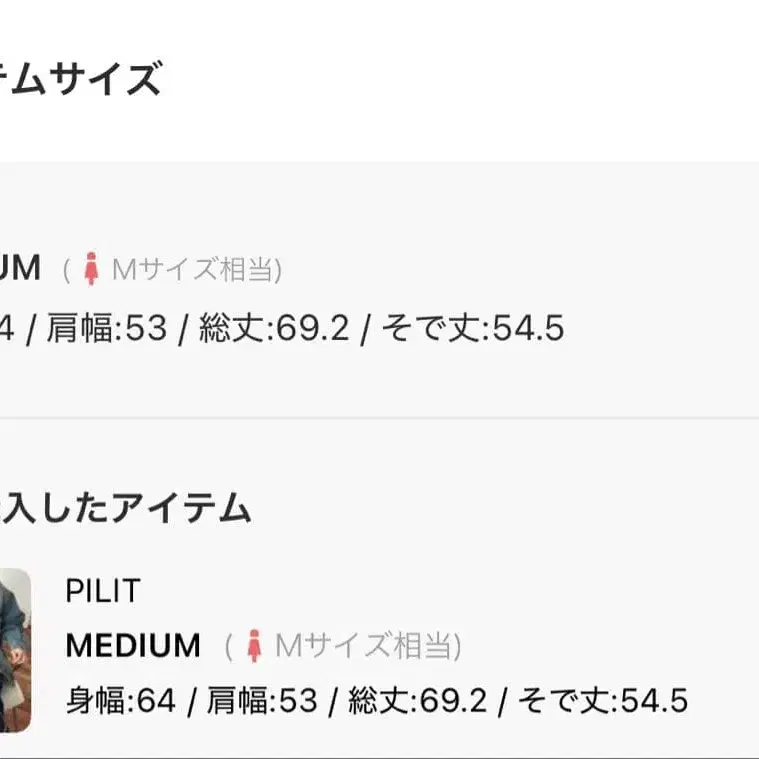Click そで丈:54.5 in the upper measurements line

pyautogui.click(x=473, y=328)
